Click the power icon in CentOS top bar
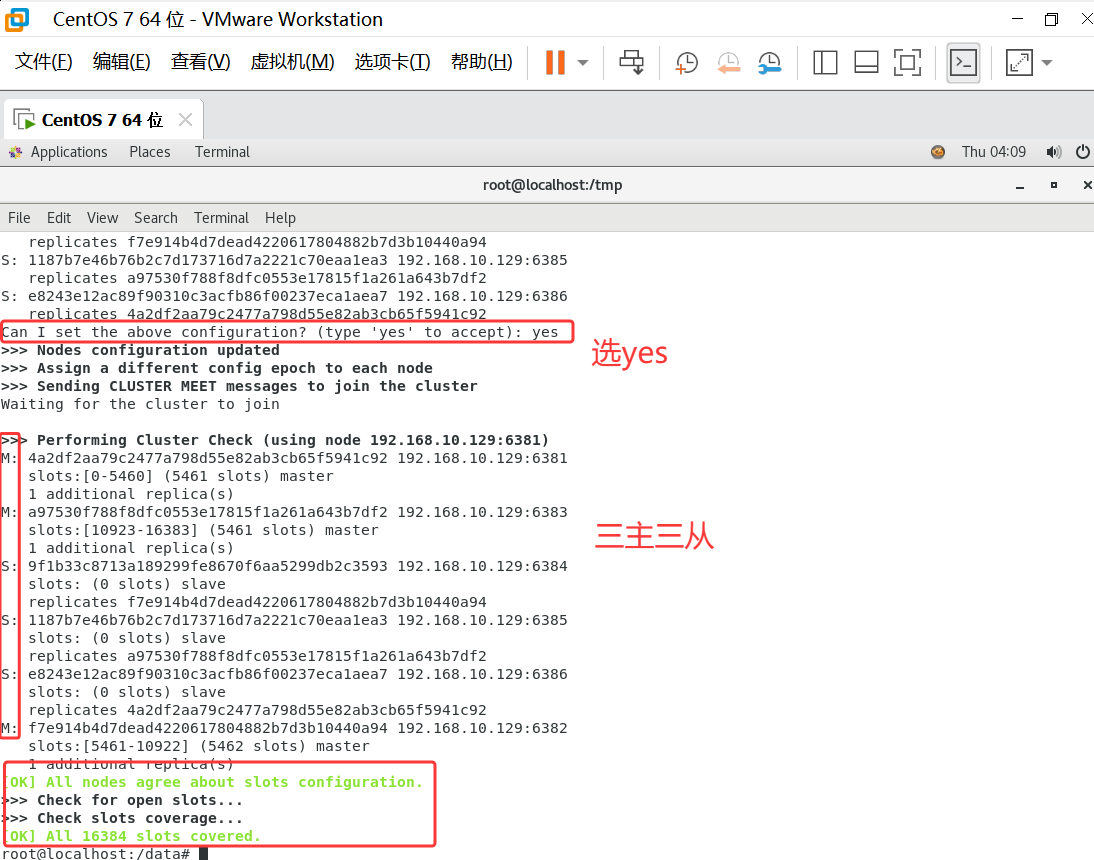1094x860 pixels. click(x=1082, y=152)
